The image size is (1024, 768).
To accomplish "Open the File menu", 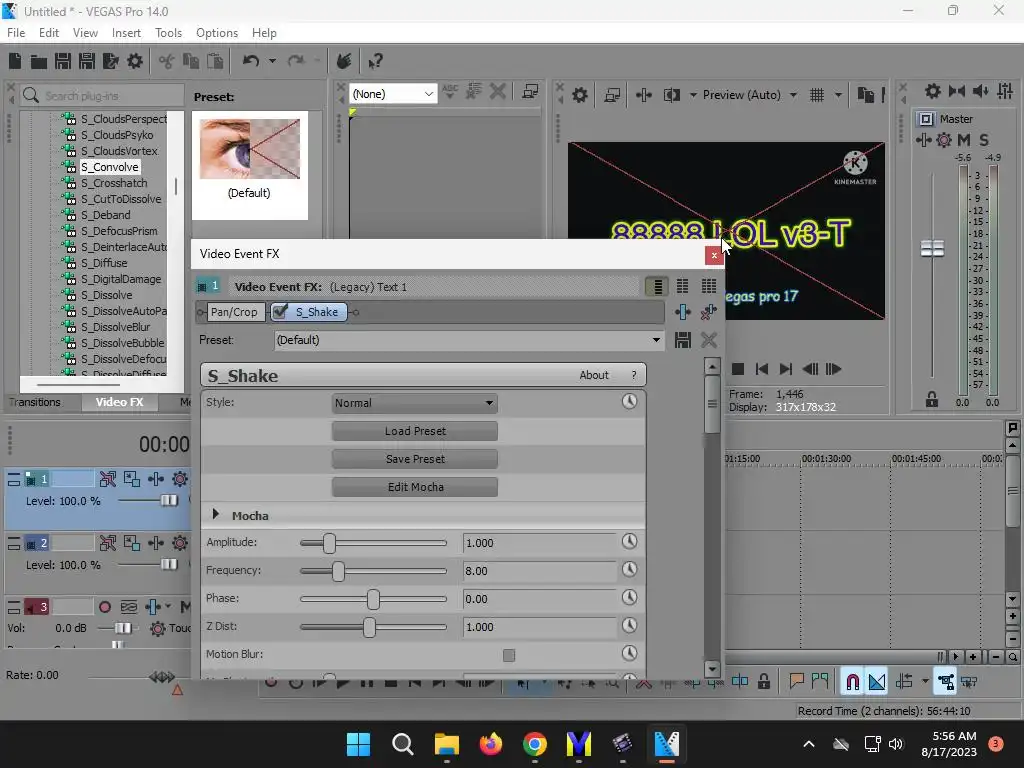I will [x=16, y=33].
